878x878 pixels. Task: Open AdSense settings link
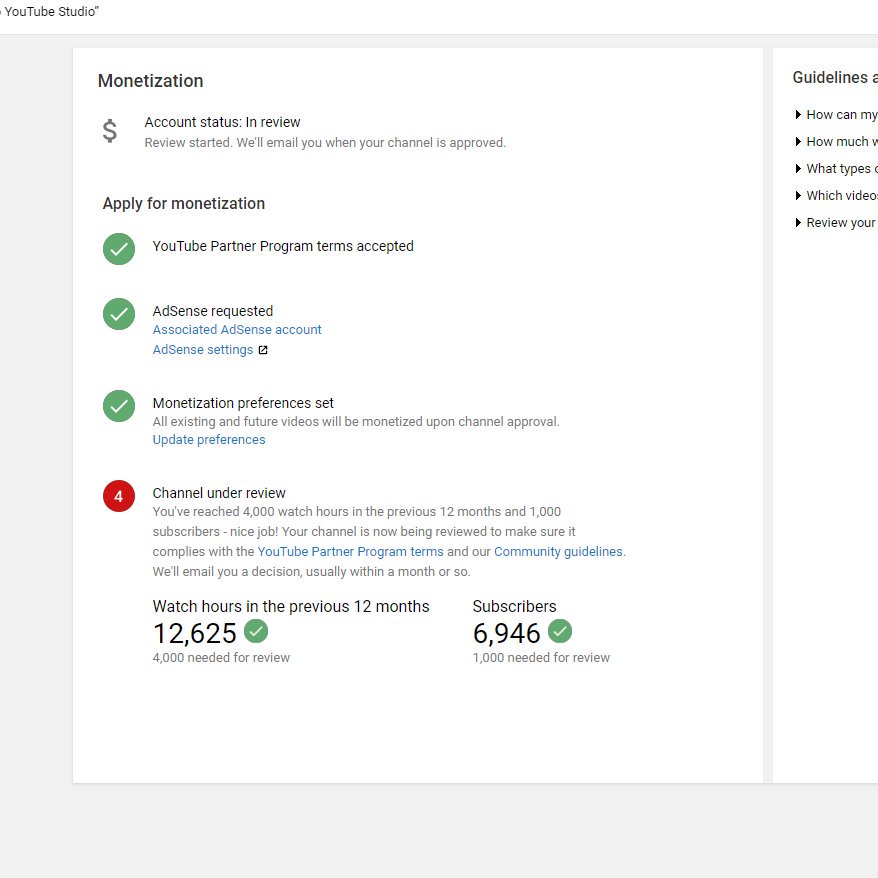203,350
